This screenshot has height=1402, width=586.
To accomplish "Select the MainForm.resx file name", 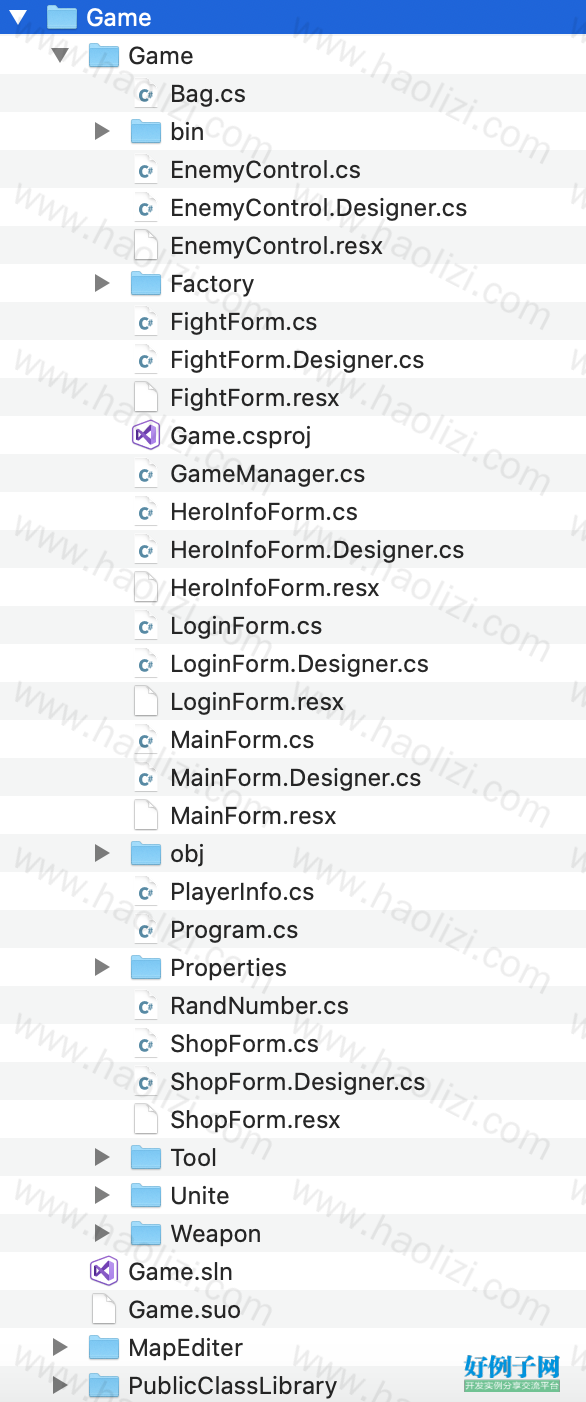I will 253,816.
